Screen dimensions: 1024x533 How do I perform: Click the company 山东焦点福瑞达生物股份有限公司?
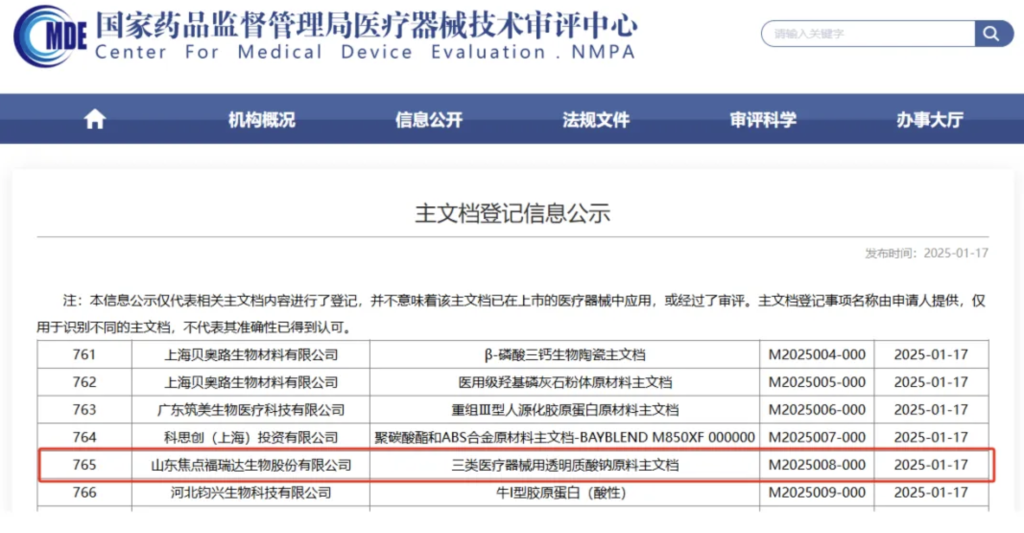point(251,465)
